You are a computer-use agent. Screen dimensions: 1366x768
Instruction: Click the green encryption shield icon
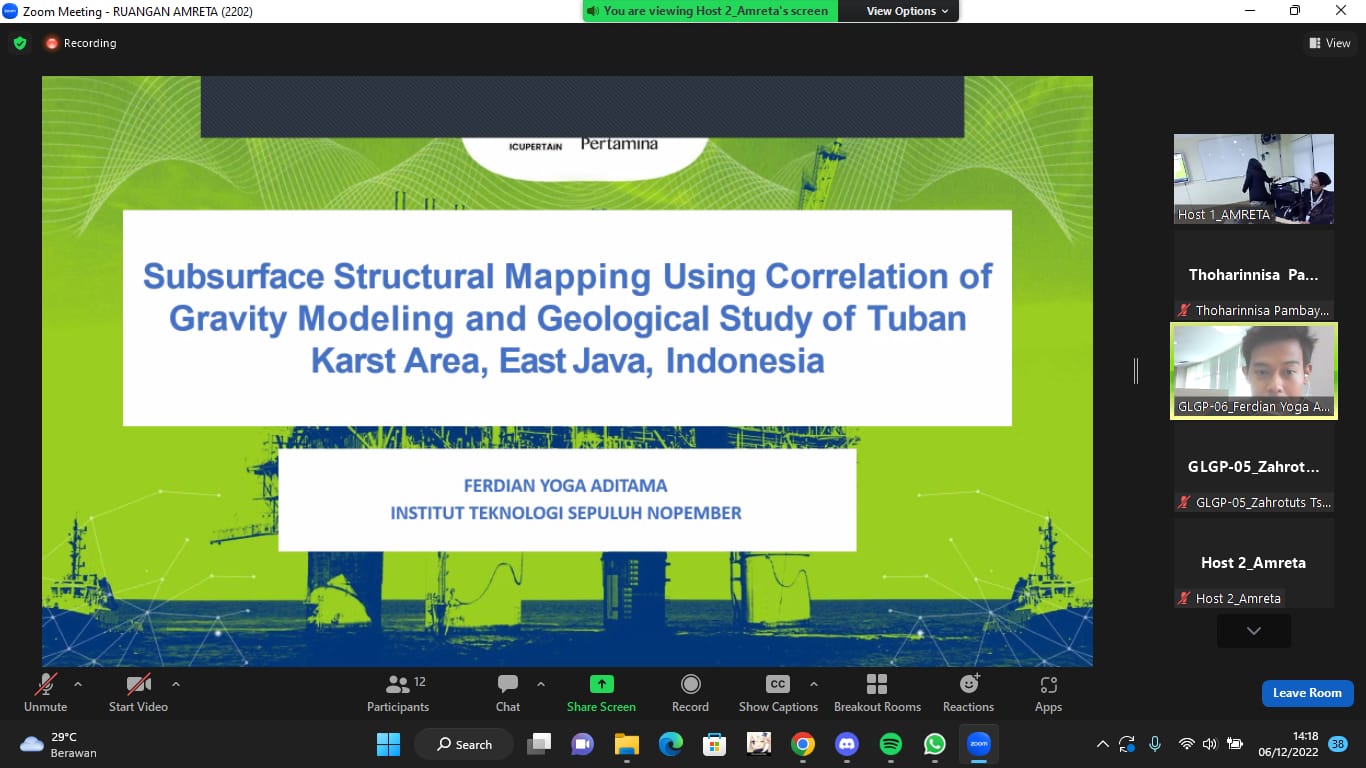click(x=19, y=43)
